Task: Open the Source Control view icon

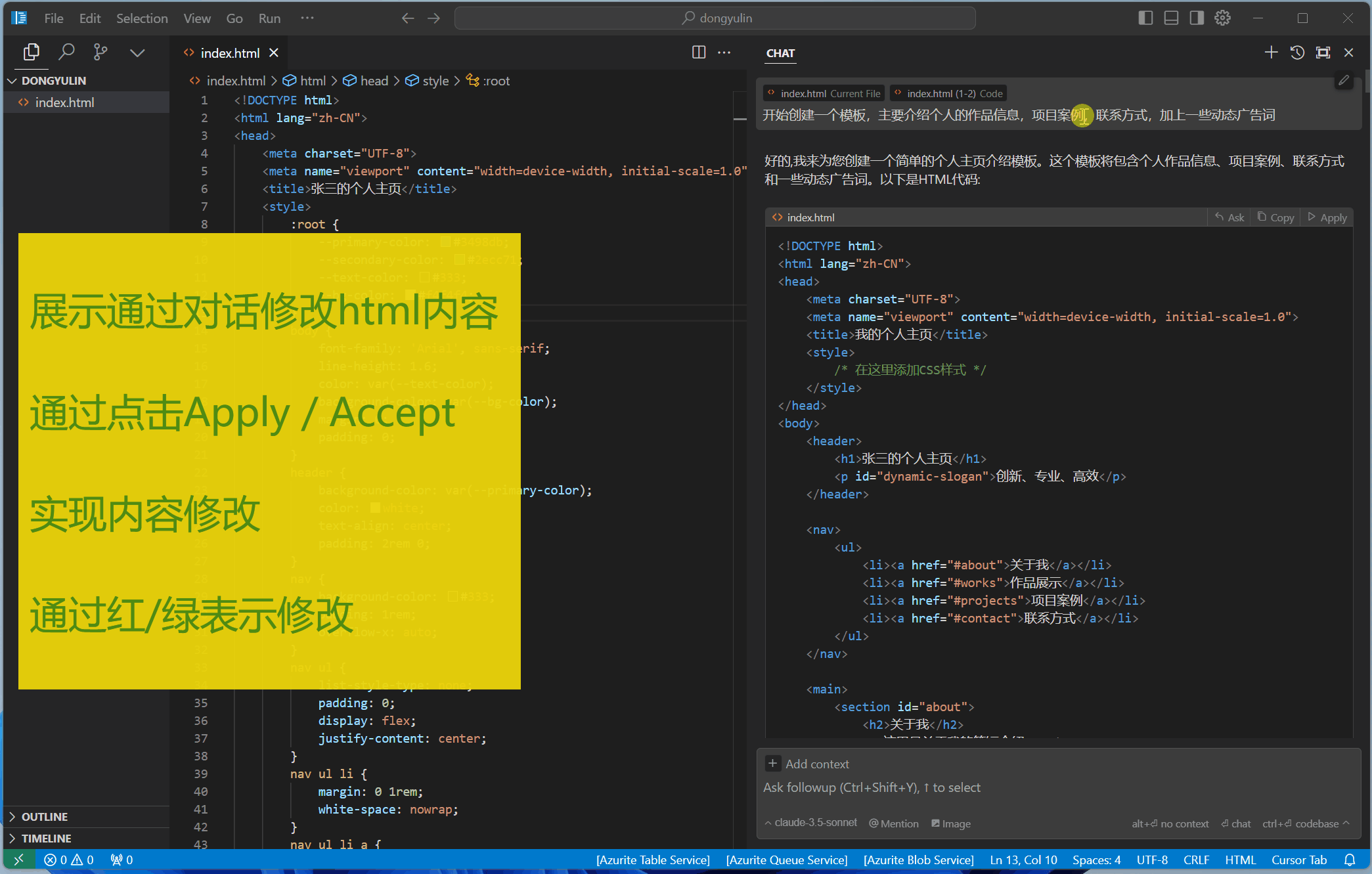Action: 100,53
